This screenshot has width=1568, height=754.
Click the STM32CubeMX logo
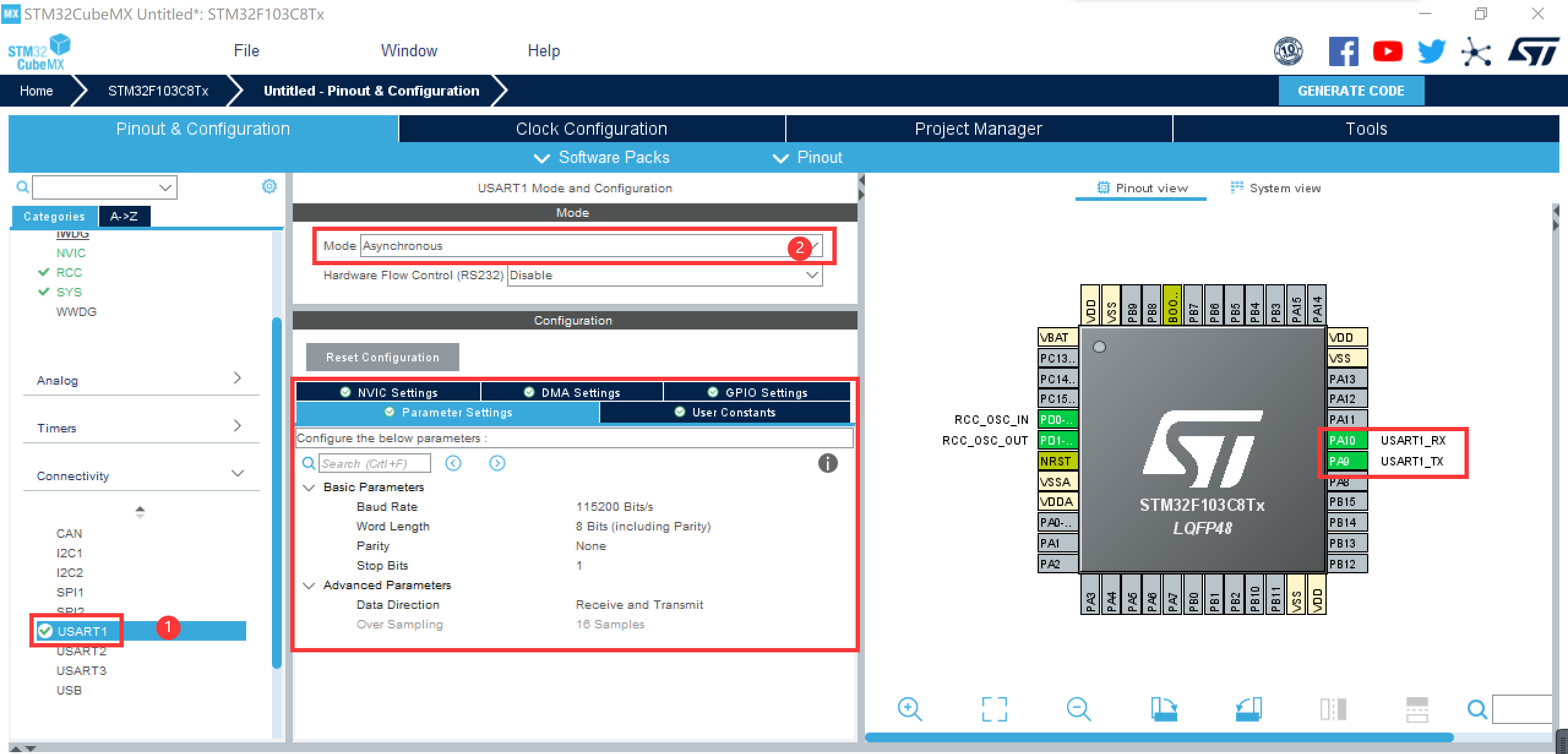39,52
